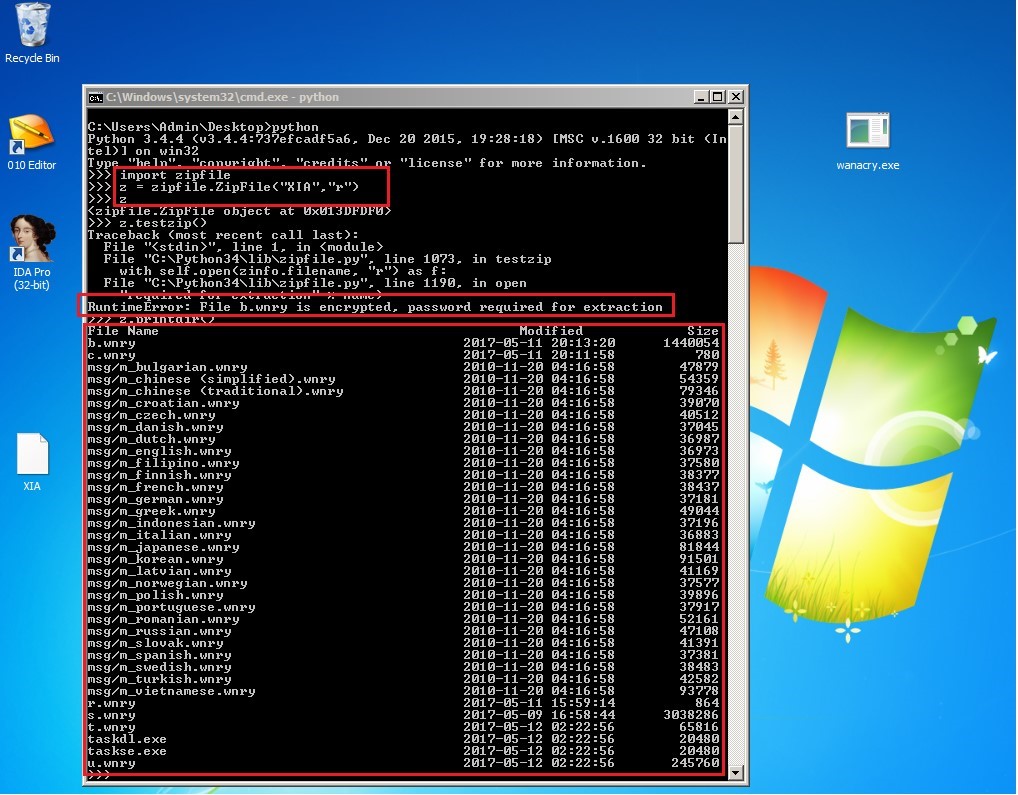Click msg/m_chinese (simplified).wnry entry

click(x=212, y=379)
